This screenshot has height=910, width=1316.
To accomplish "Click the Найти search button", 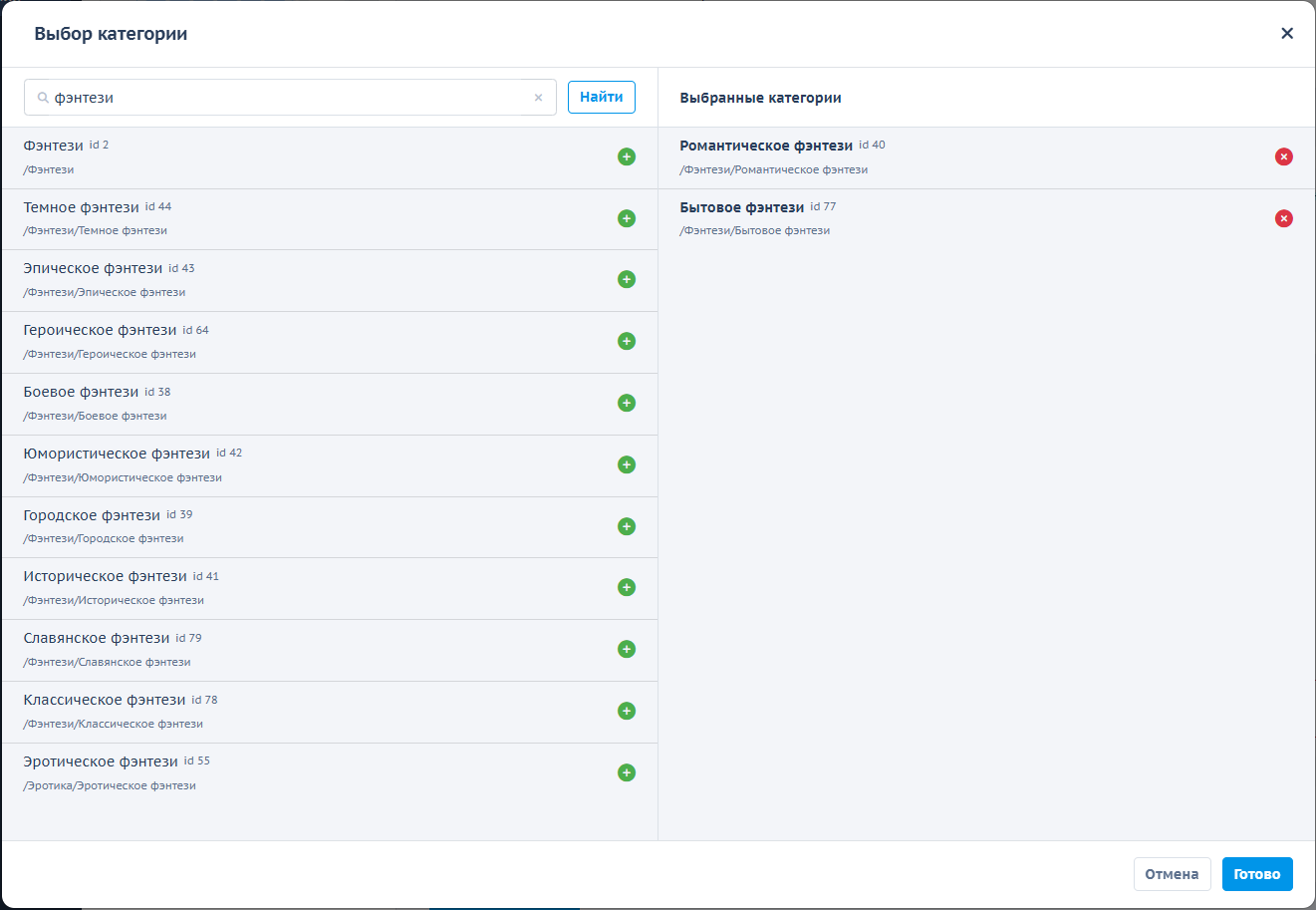I will (x=602, y=97).
